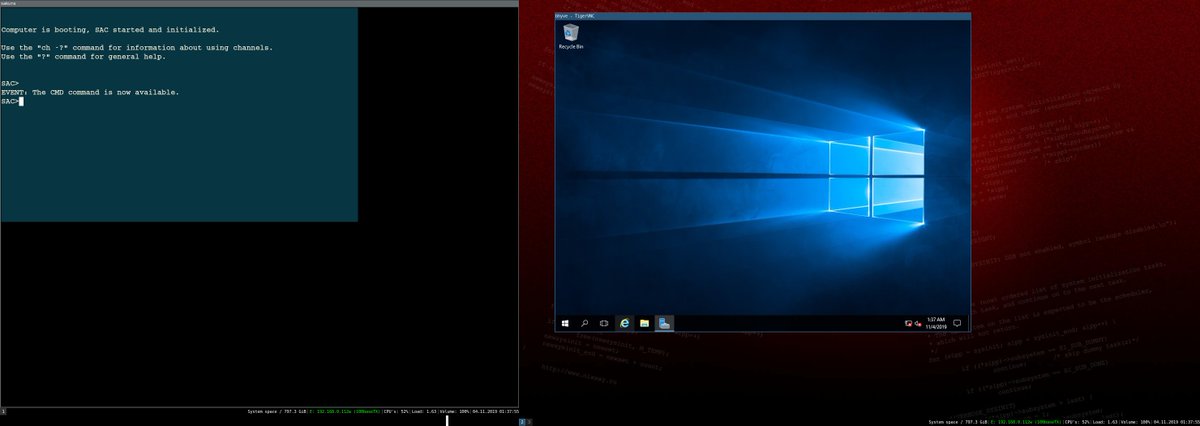
Task: Switch to workspace 3 on right monitor bar
Action: click(x=530, y=421)
